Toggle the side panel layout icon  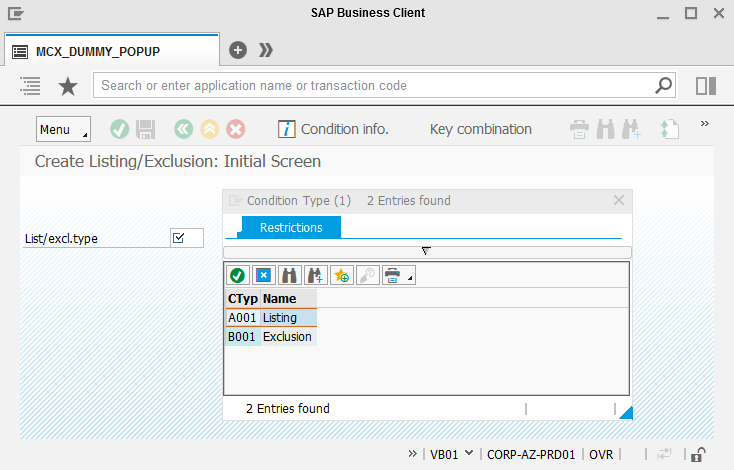tap(706, 86)
